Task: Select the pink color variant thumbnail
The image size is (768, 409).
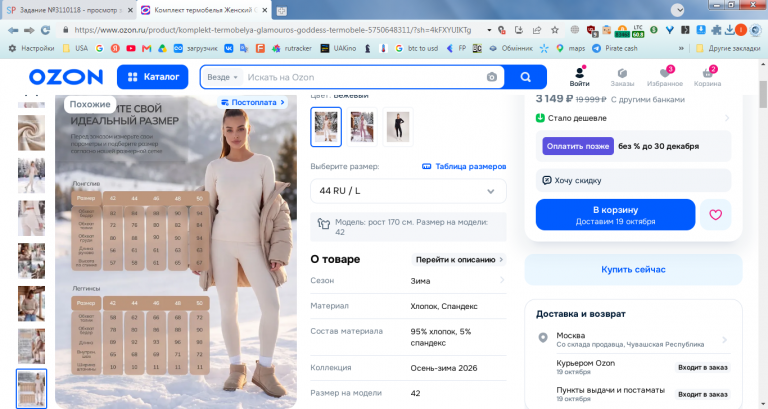Action: click(362, 127)
